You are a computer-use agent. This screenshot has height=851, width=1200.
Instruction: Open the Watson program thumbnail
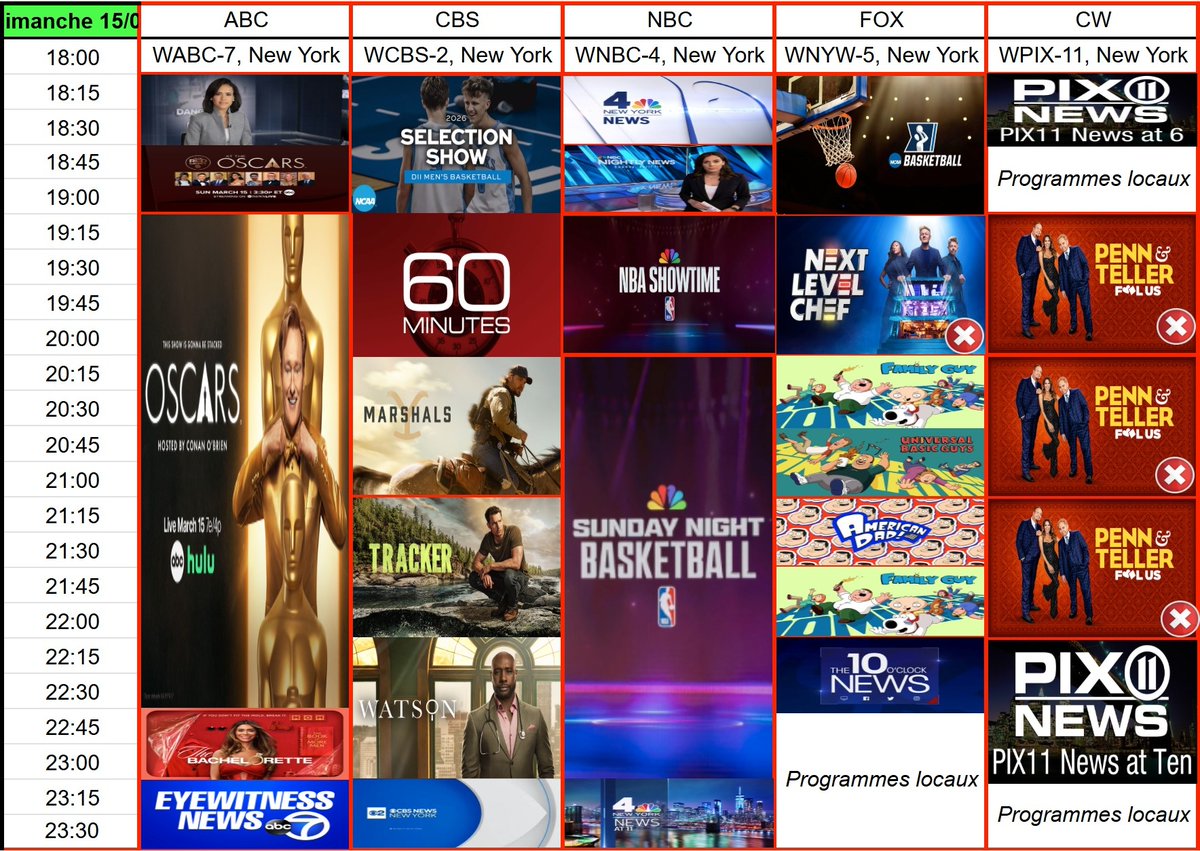[x=457, y=708]
